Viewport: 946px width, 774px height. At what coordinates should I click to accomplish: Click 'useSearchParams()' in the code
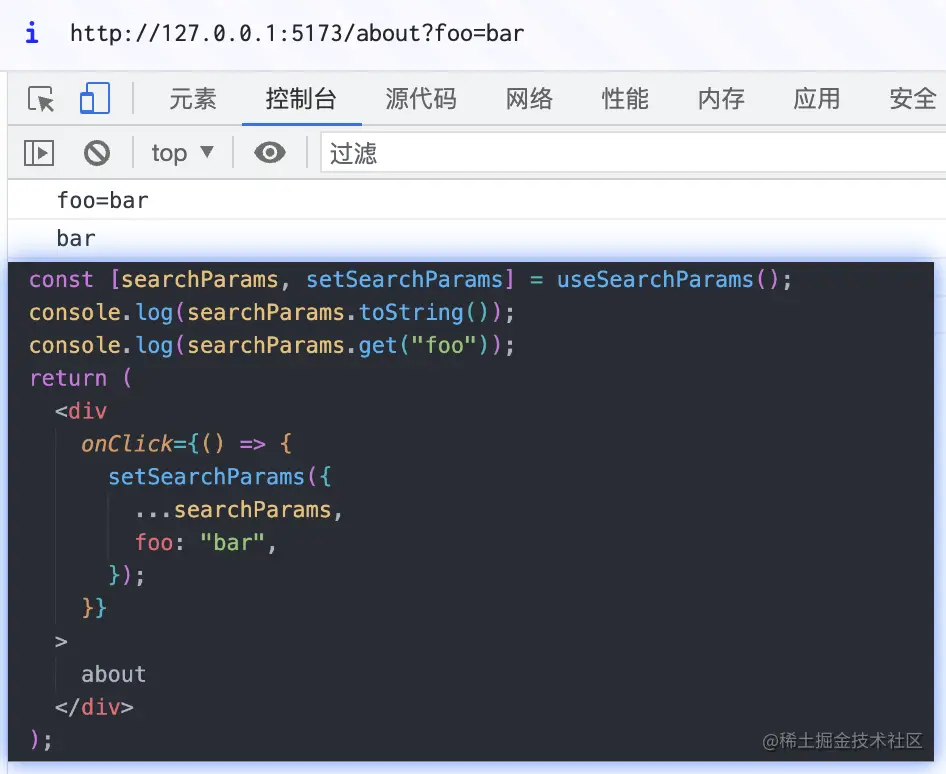(667, 279)
